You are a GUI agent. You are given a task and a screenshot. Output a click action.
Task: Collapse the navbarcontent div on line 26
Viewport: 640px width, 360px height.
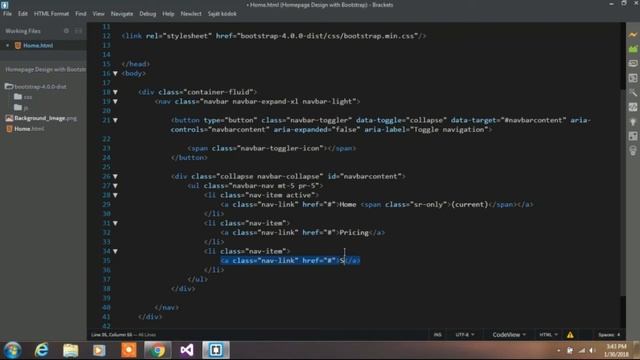point(115,176)
